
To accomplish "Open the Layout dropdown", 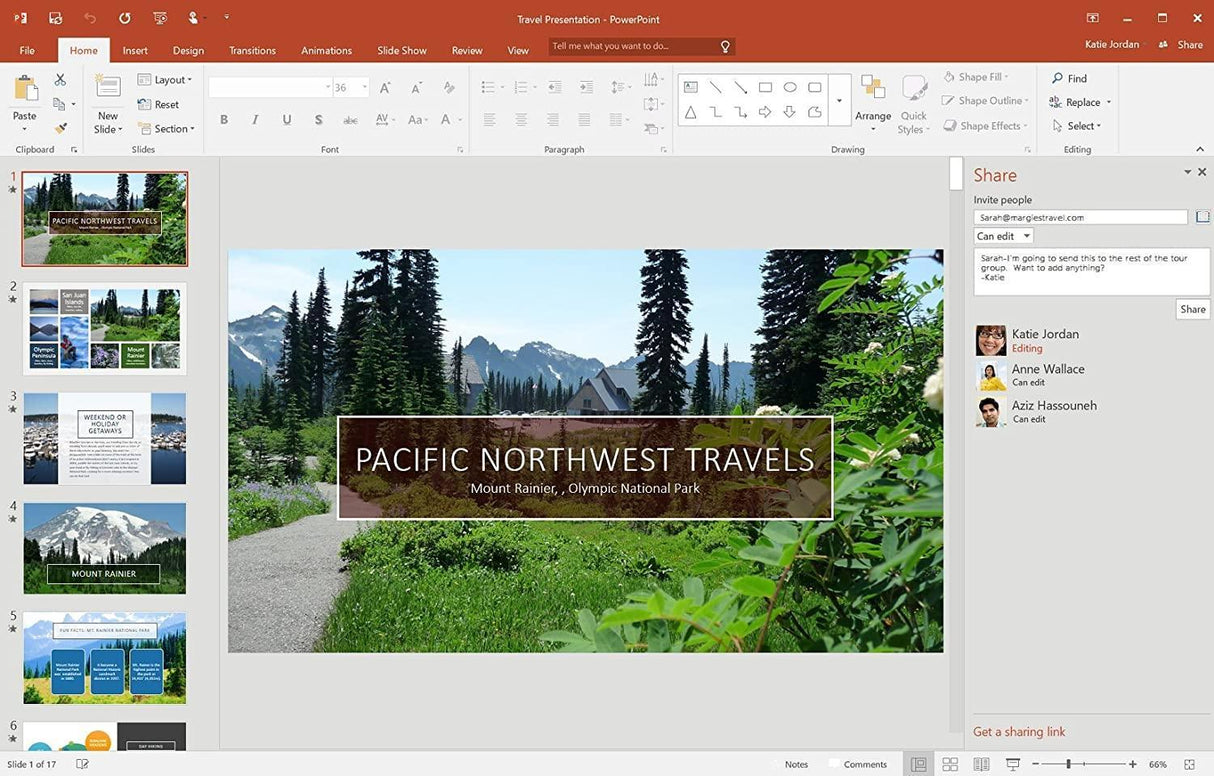I will 164,79.
